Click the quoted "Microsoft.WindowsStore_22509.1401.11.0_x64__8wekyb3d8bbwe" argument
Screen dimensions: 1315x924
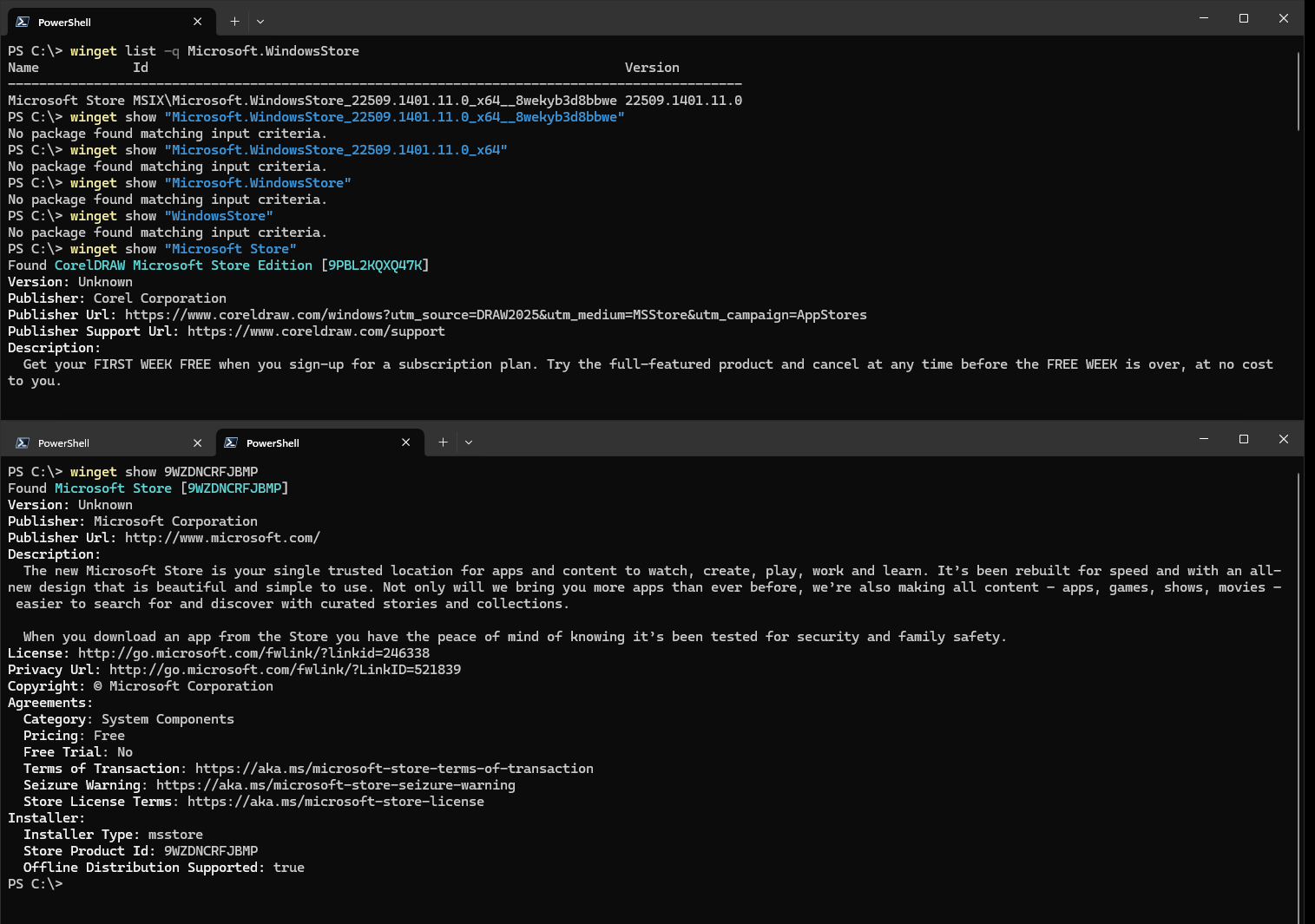tap(394, 117)
